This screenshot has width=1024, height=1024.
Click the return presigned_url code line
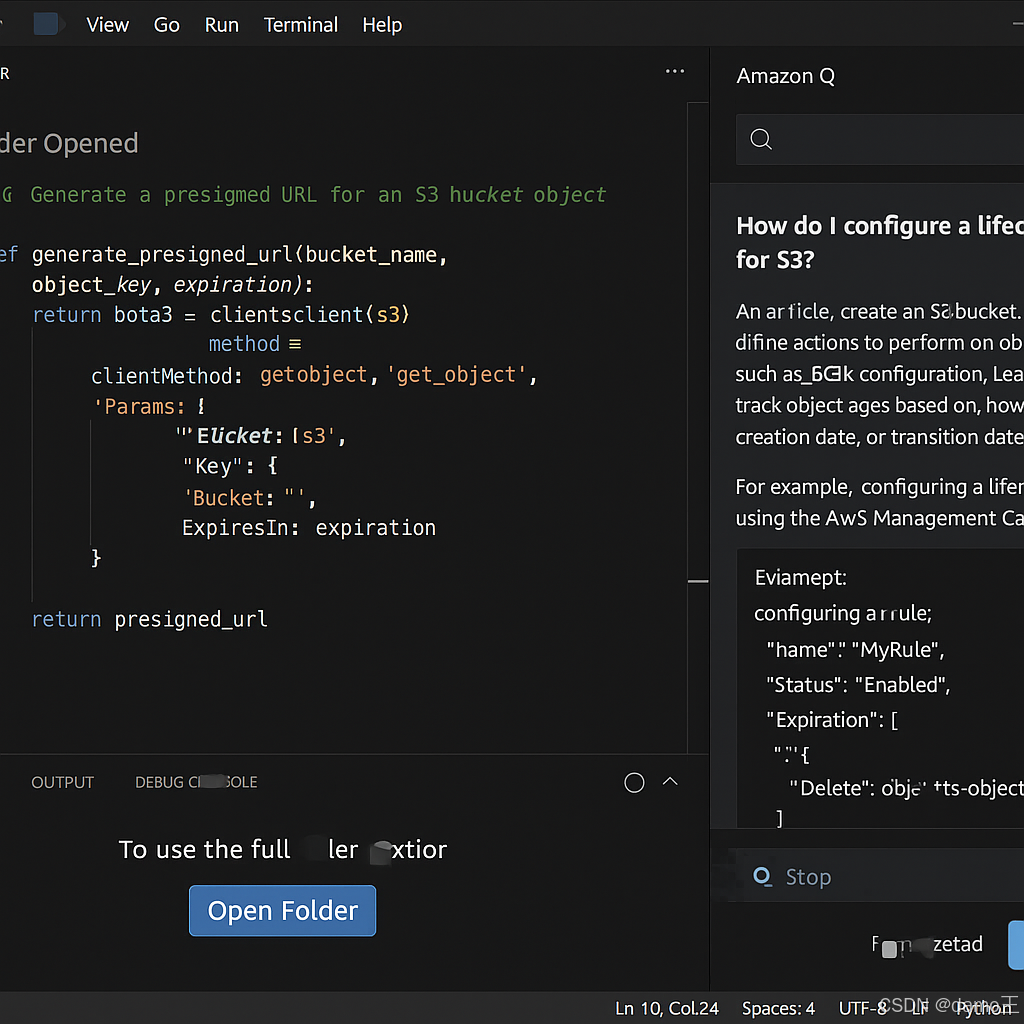pyautogui.click(x=150, y=619)
